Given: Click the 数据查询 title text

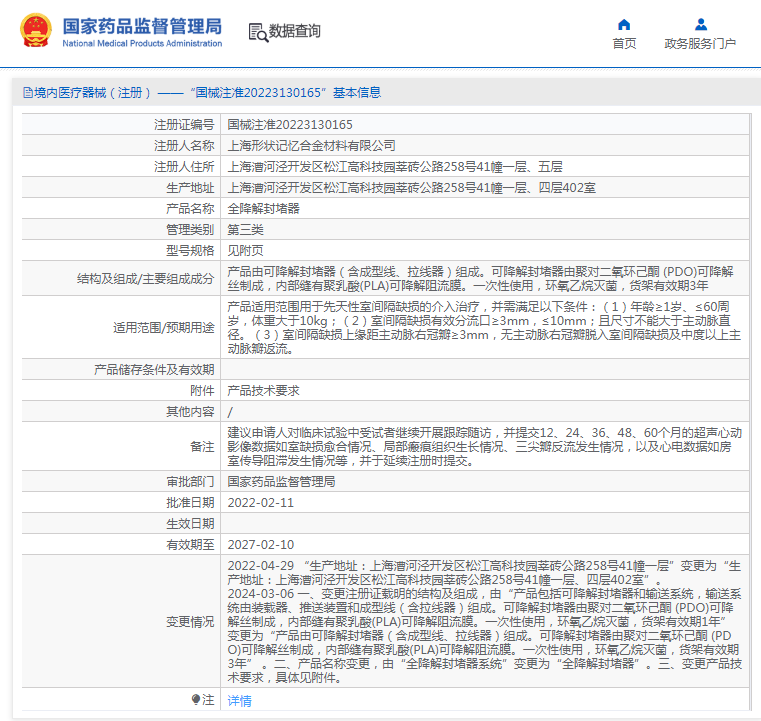Looking at the screenshot, I should [x=295, y=31].
